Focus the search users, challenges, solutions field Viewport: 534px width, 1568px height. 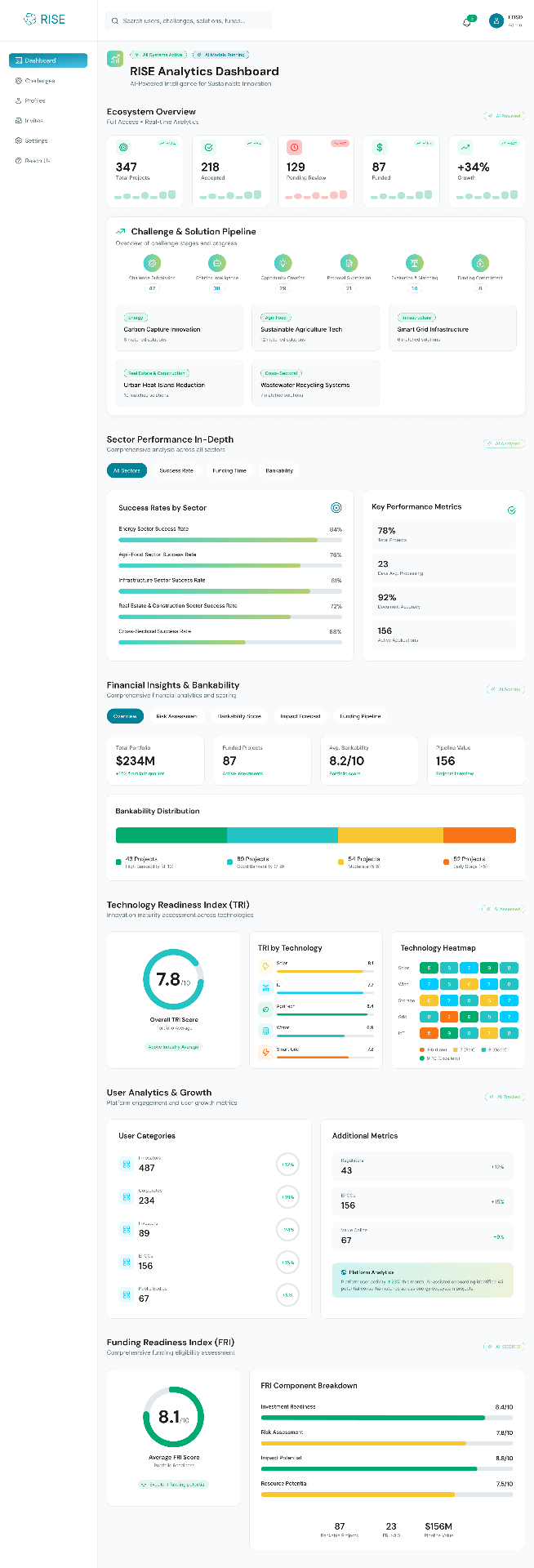point(189,20)
